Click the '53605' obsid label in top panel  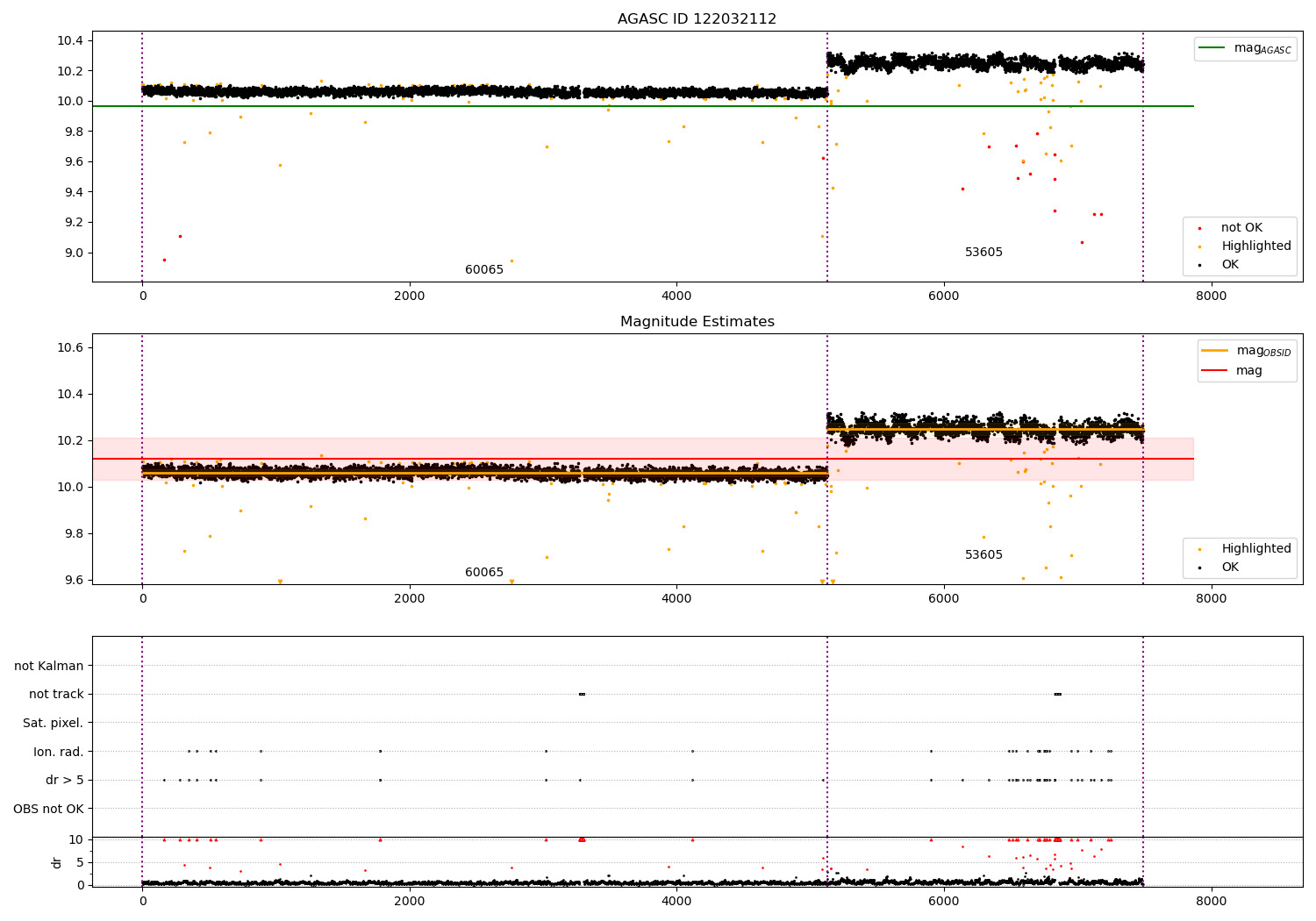[x=983, y=253]
